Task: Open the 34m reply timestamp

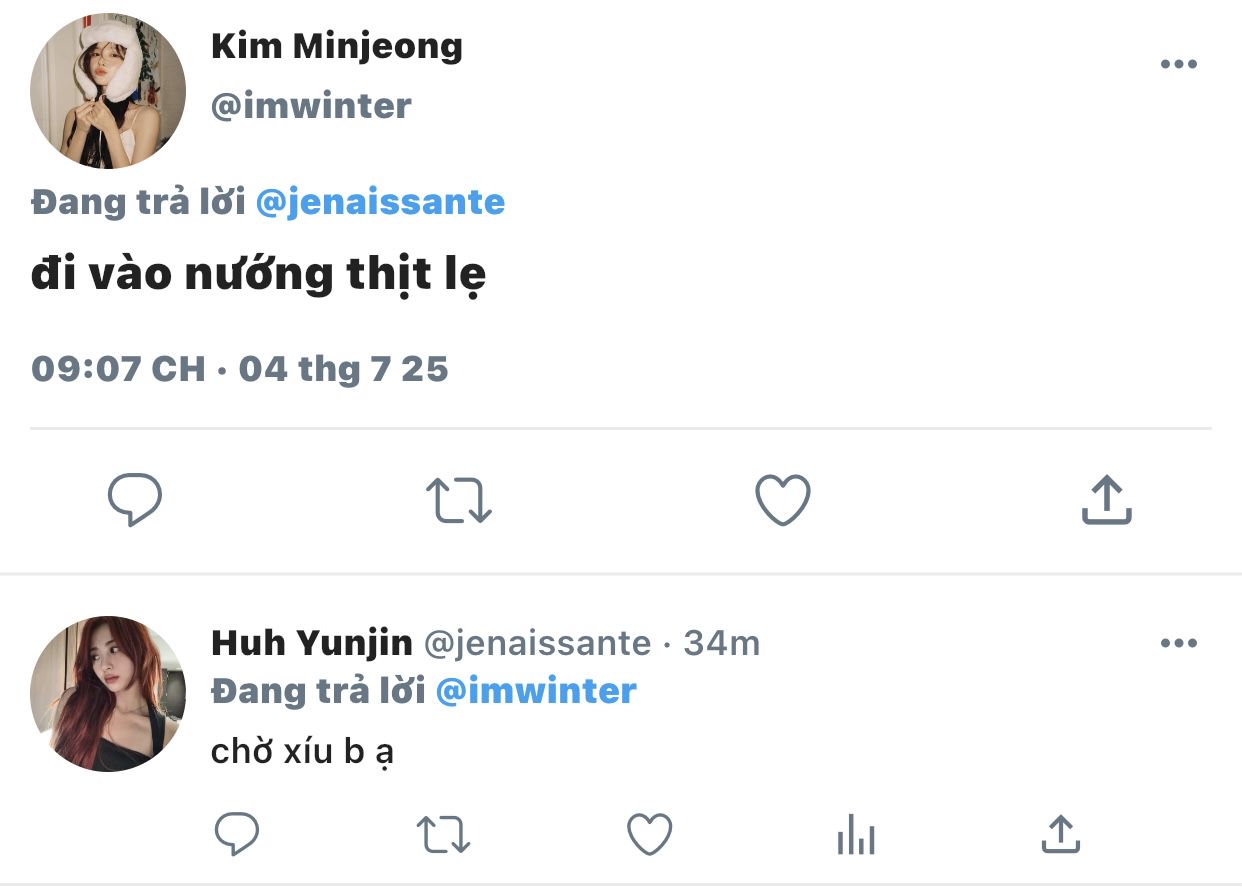Action: click(x=721, y=643)
